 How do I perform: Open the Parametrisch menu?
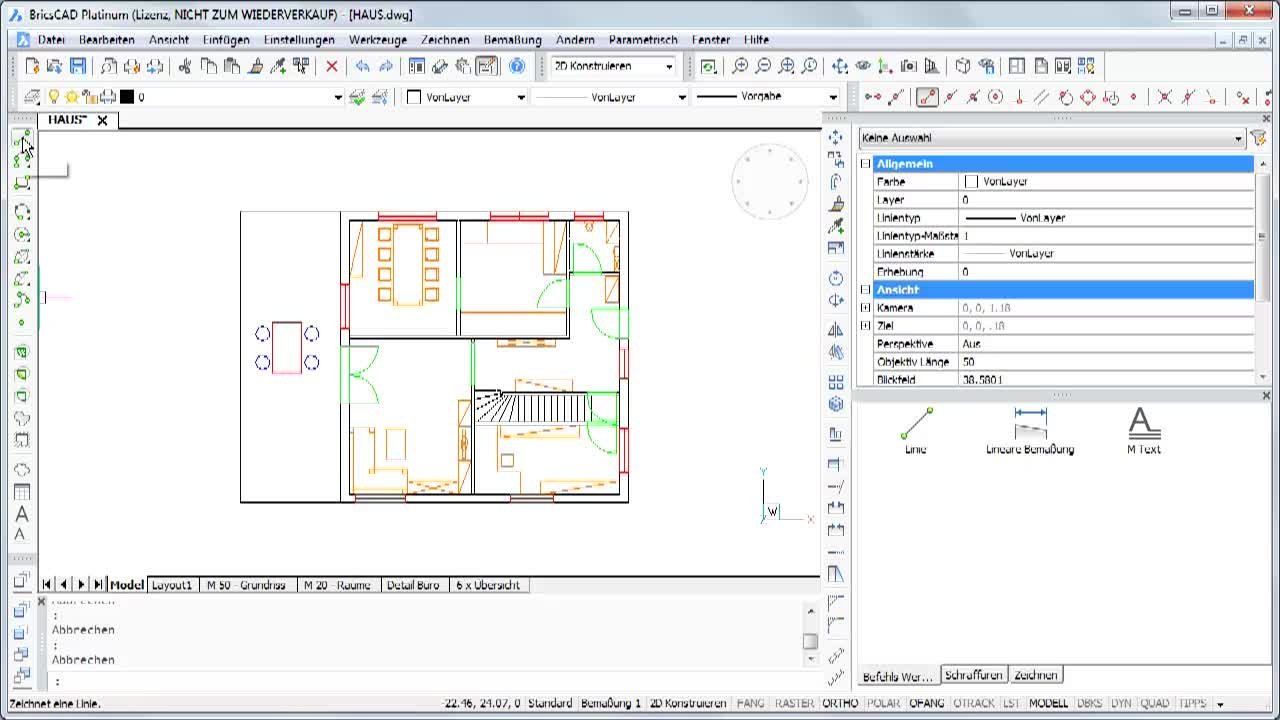pyautogui.click(x=643, y=40)
